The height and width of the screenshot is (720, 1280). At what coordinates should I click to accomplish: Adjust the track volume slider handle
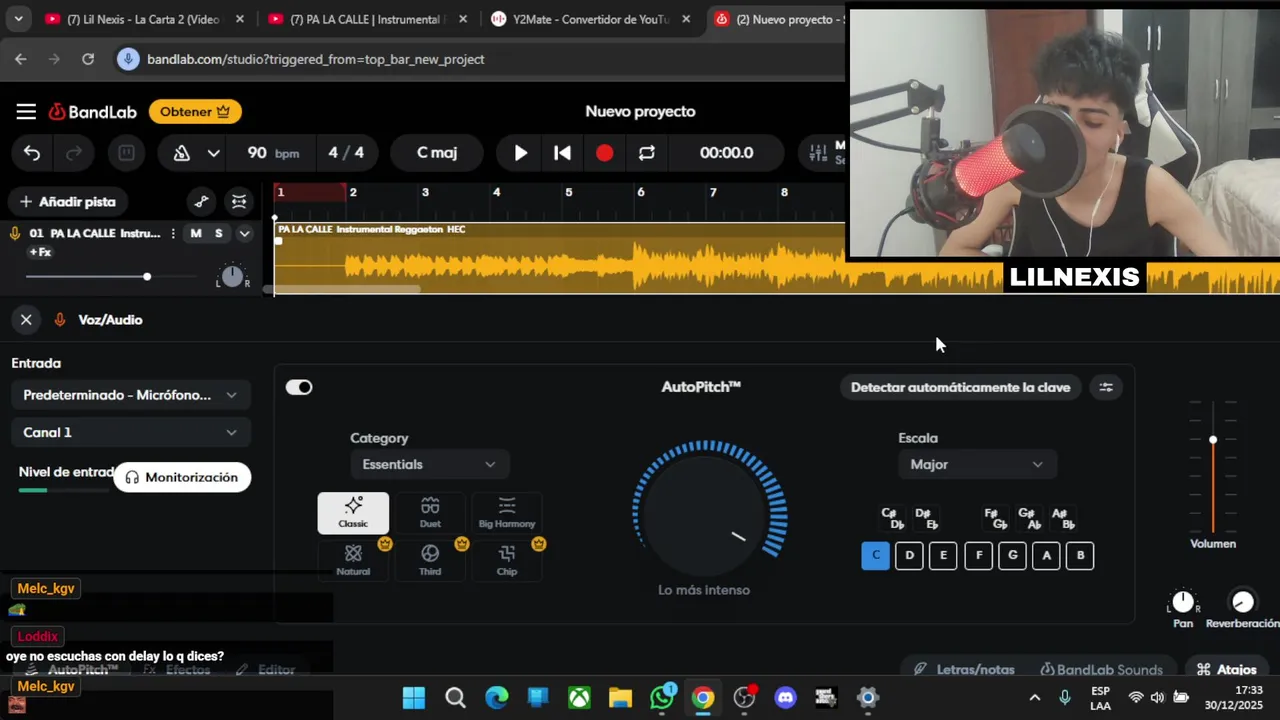point(147,276)
